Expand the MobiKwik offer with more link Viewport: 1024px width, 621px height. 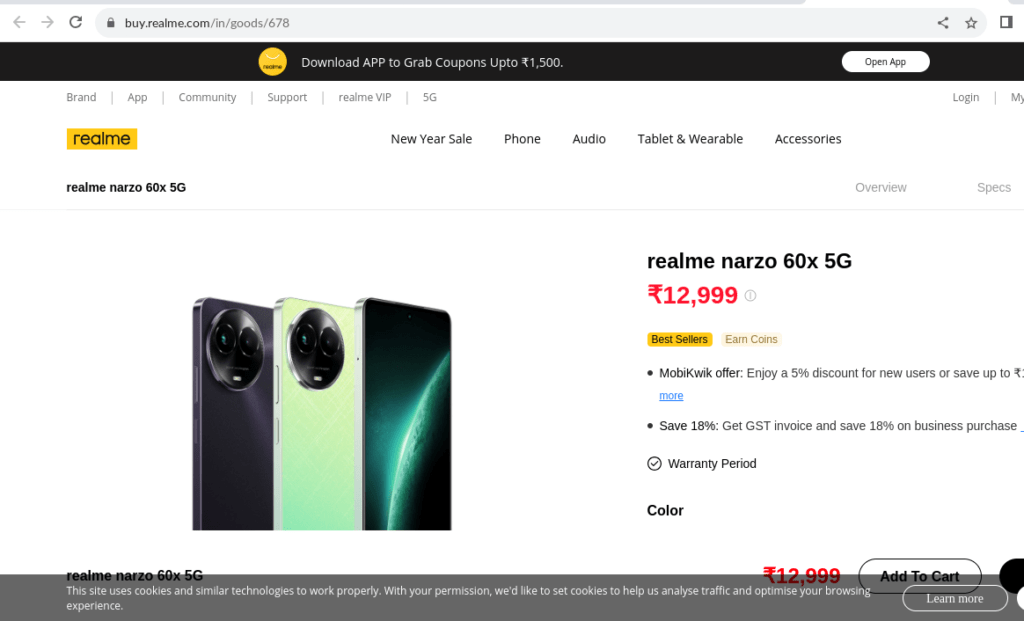[x=671, y=396]
